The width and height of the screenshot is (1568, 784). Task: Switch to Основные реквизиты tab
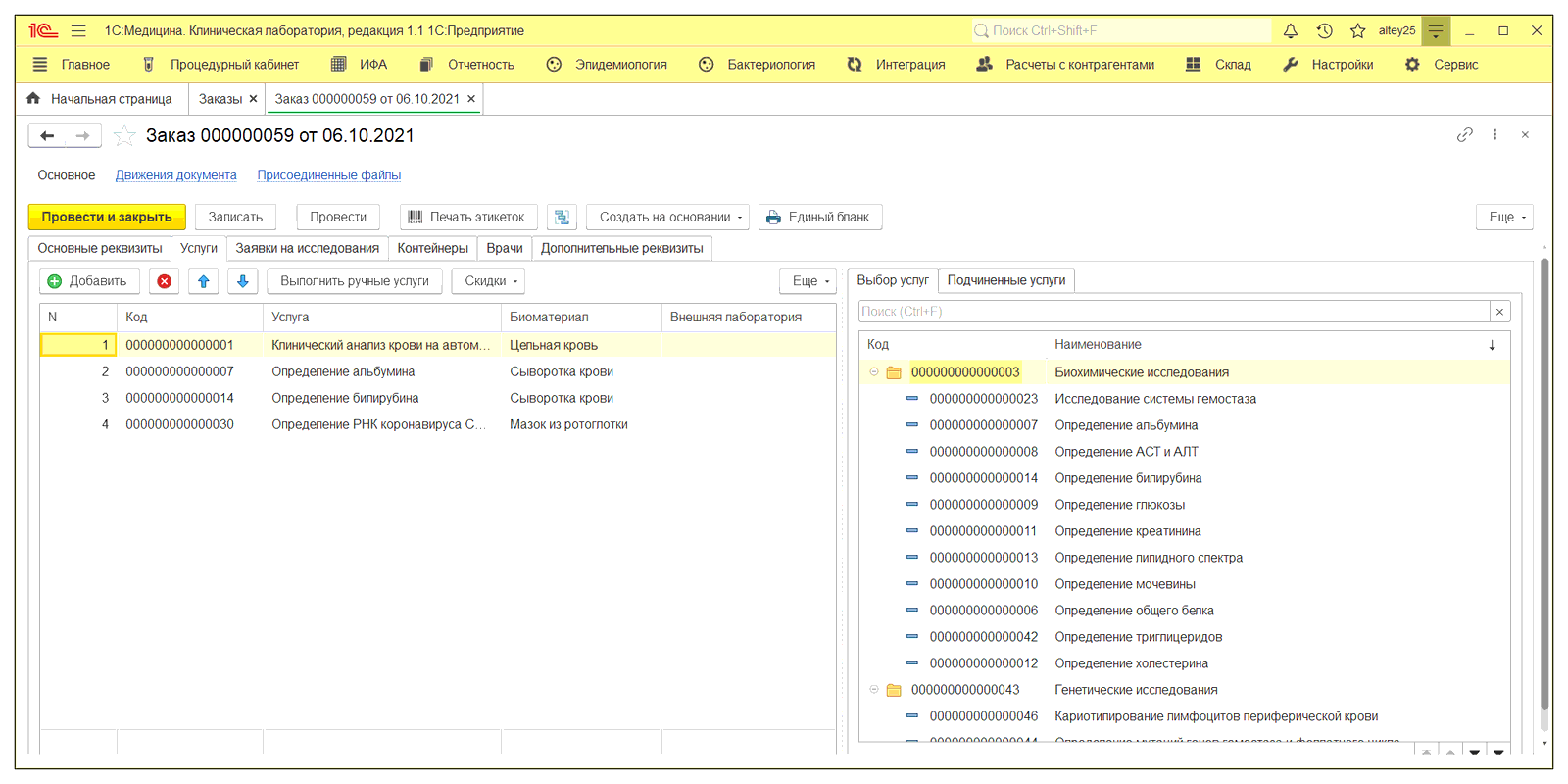pos(100,249)
